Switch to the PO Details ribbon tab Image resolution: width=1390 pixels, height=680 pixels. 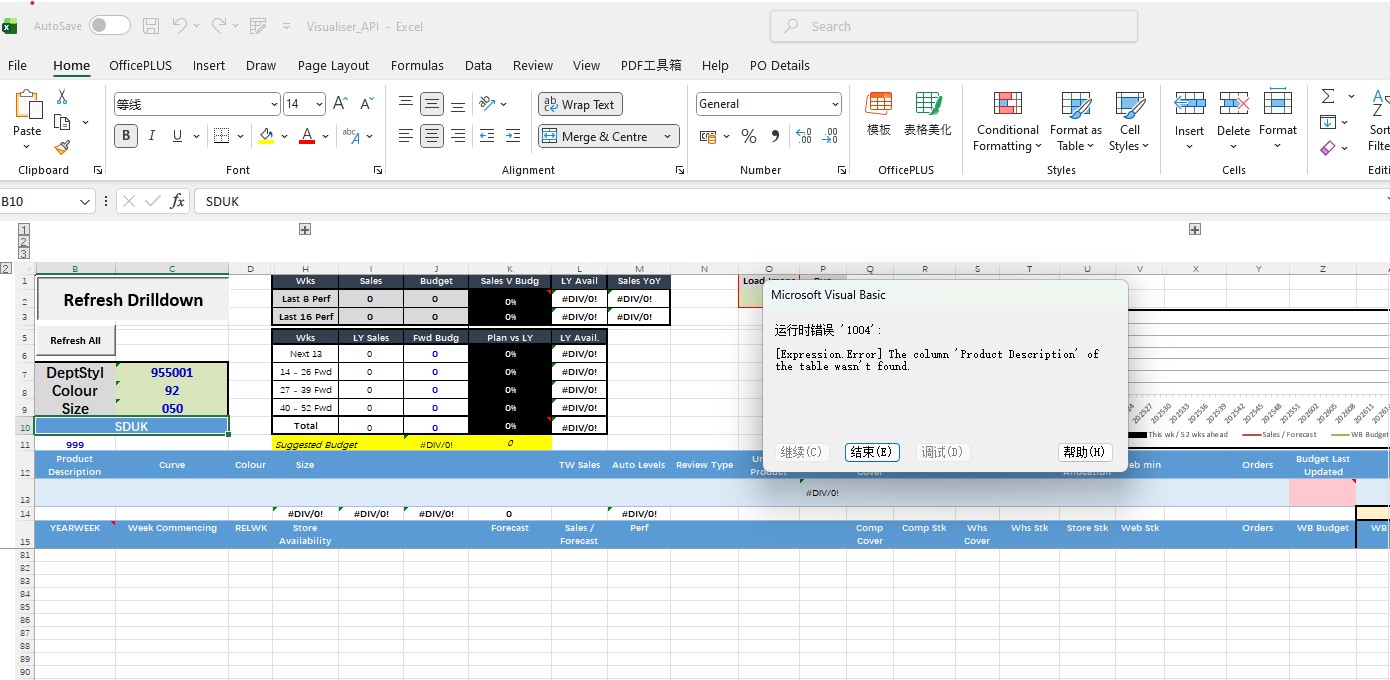pos(780,65)
